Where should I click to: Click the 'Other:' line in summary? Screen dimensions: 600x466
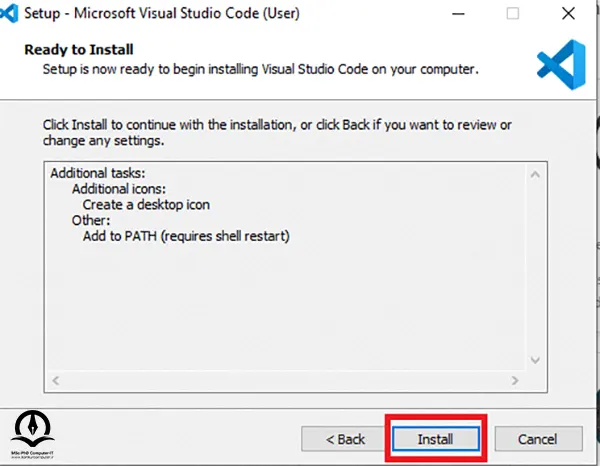[91, 220]
